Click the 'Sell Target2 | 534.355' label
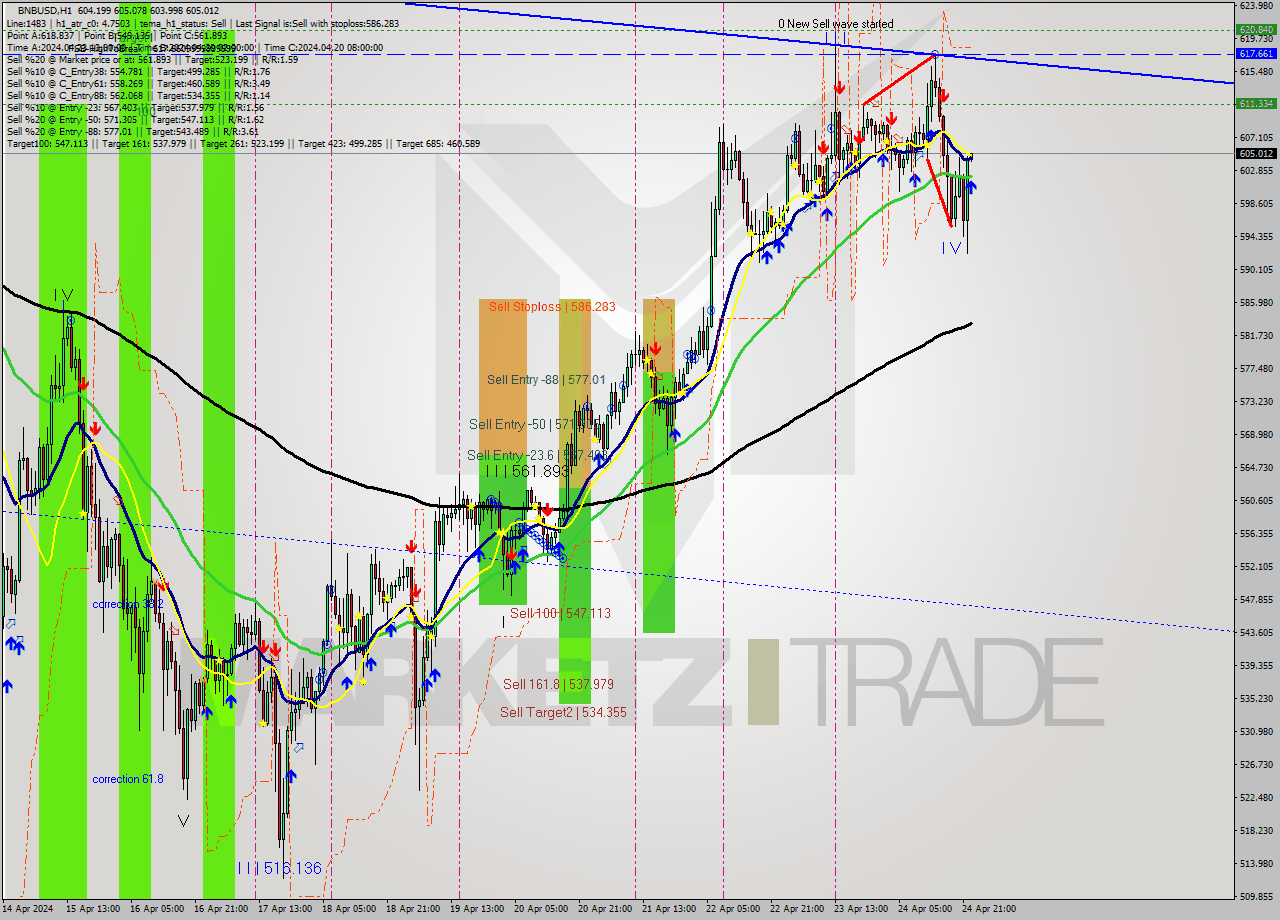The image size is (1280, 920). [x=563, y=712]
